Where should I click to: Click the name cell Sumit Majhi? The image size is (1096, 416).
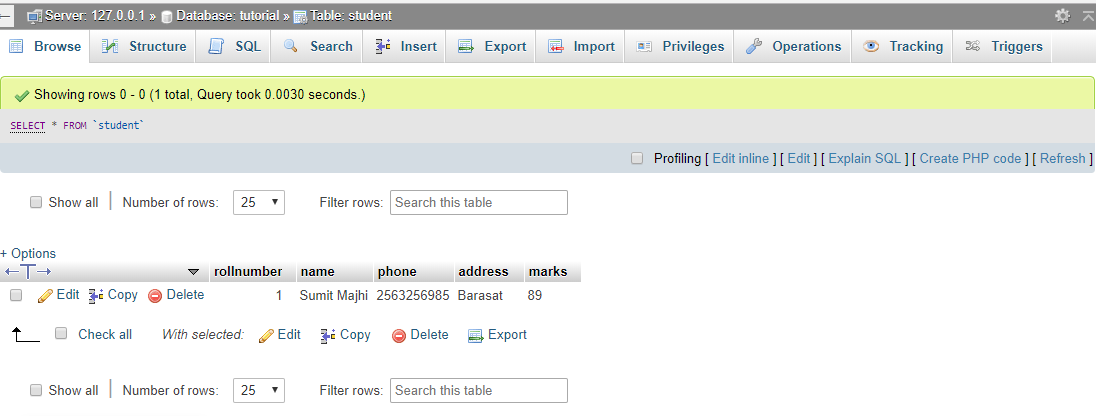click(x=334, y=296)
